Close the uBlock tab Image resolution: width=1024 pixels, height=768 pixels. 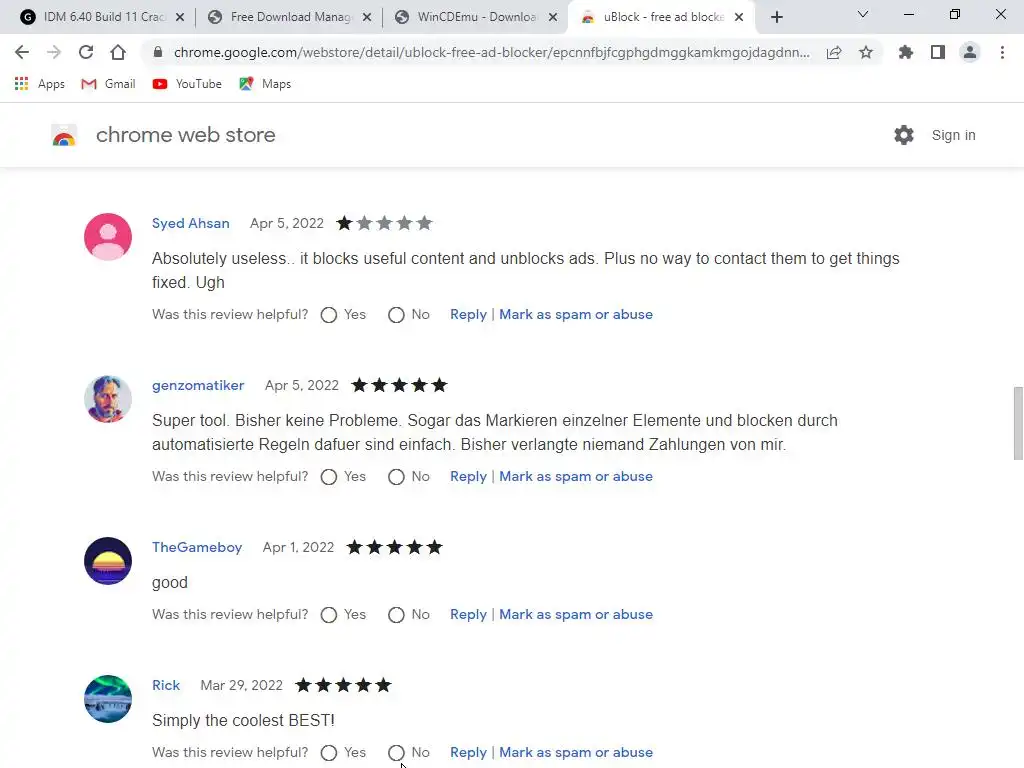coord(739,18)
